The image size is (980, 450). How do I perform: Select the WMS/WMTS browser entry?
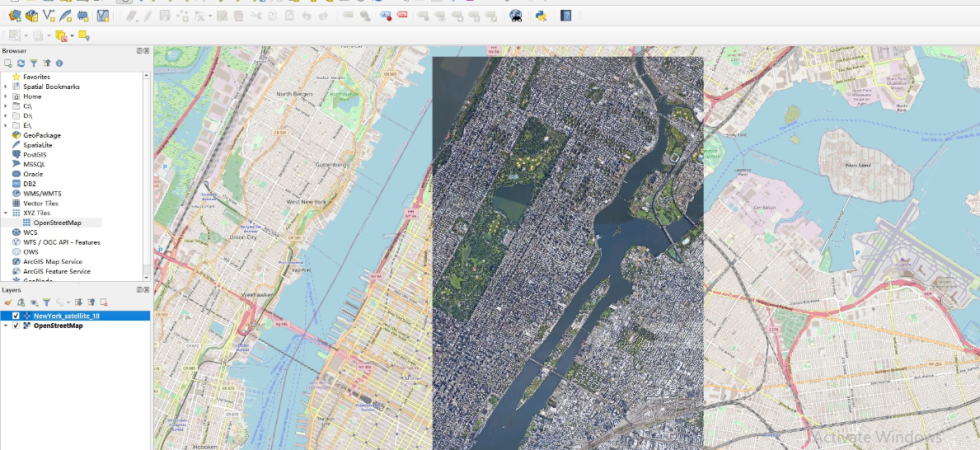42,194
